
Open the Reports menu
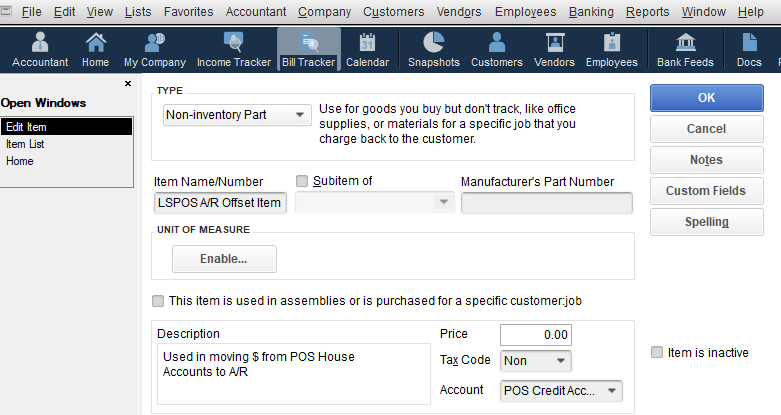[648, 11]
